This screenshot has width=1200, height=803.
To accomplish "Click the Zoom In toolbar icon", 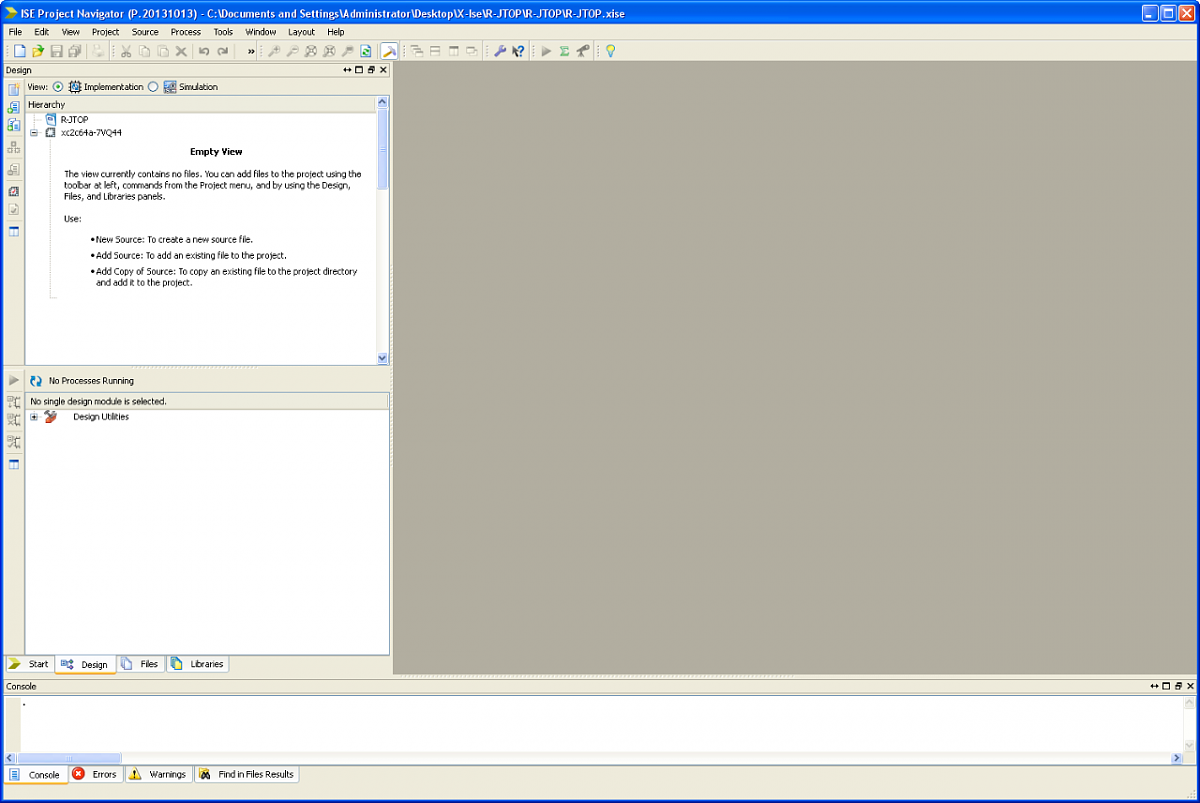I will tap(274, 51).
